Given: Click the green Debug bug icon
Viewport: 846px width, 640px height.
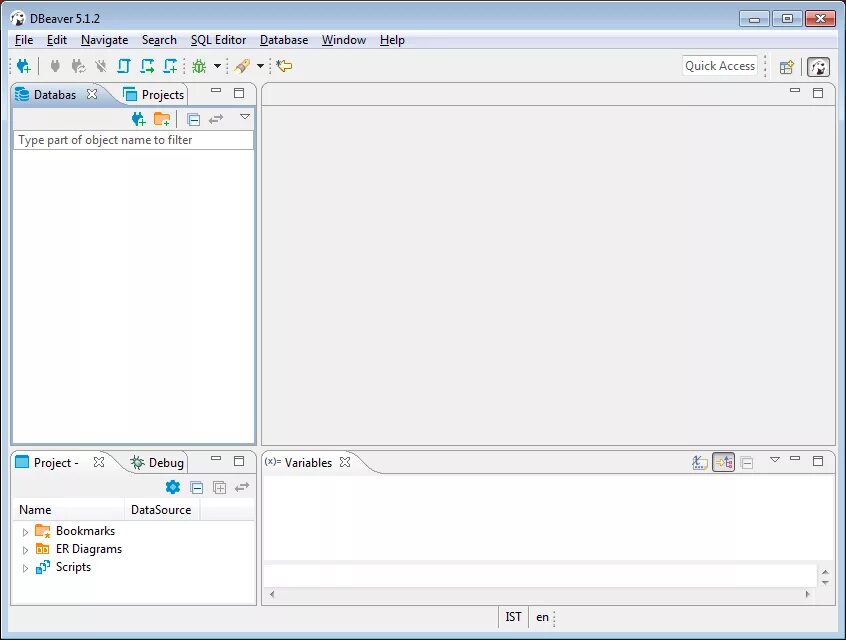Looking at the screenshot, I should point(199,66).
